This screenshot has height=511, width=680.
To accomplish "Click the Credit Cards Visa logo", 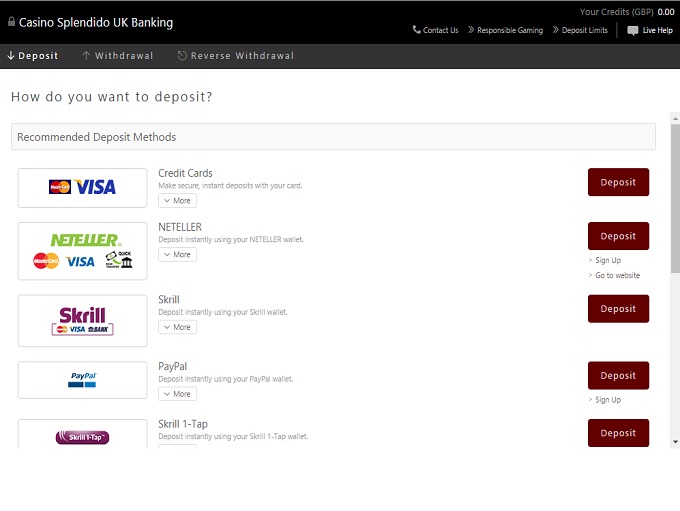I will (82, 187).
